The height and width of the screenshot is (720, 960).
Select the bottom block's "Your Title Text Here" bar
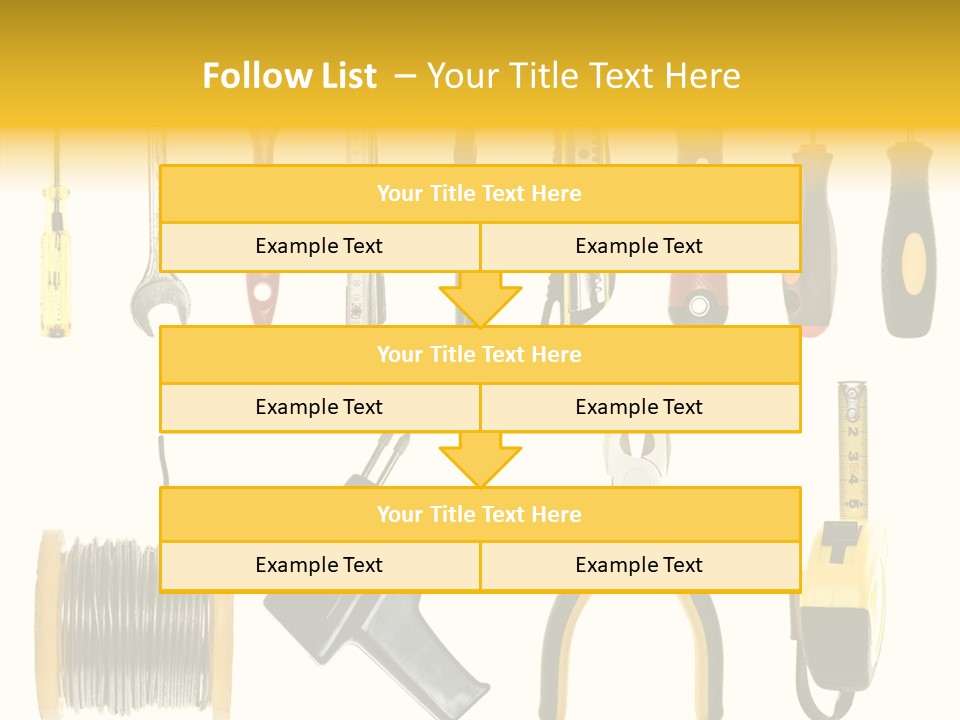click(x=480, y=514)
